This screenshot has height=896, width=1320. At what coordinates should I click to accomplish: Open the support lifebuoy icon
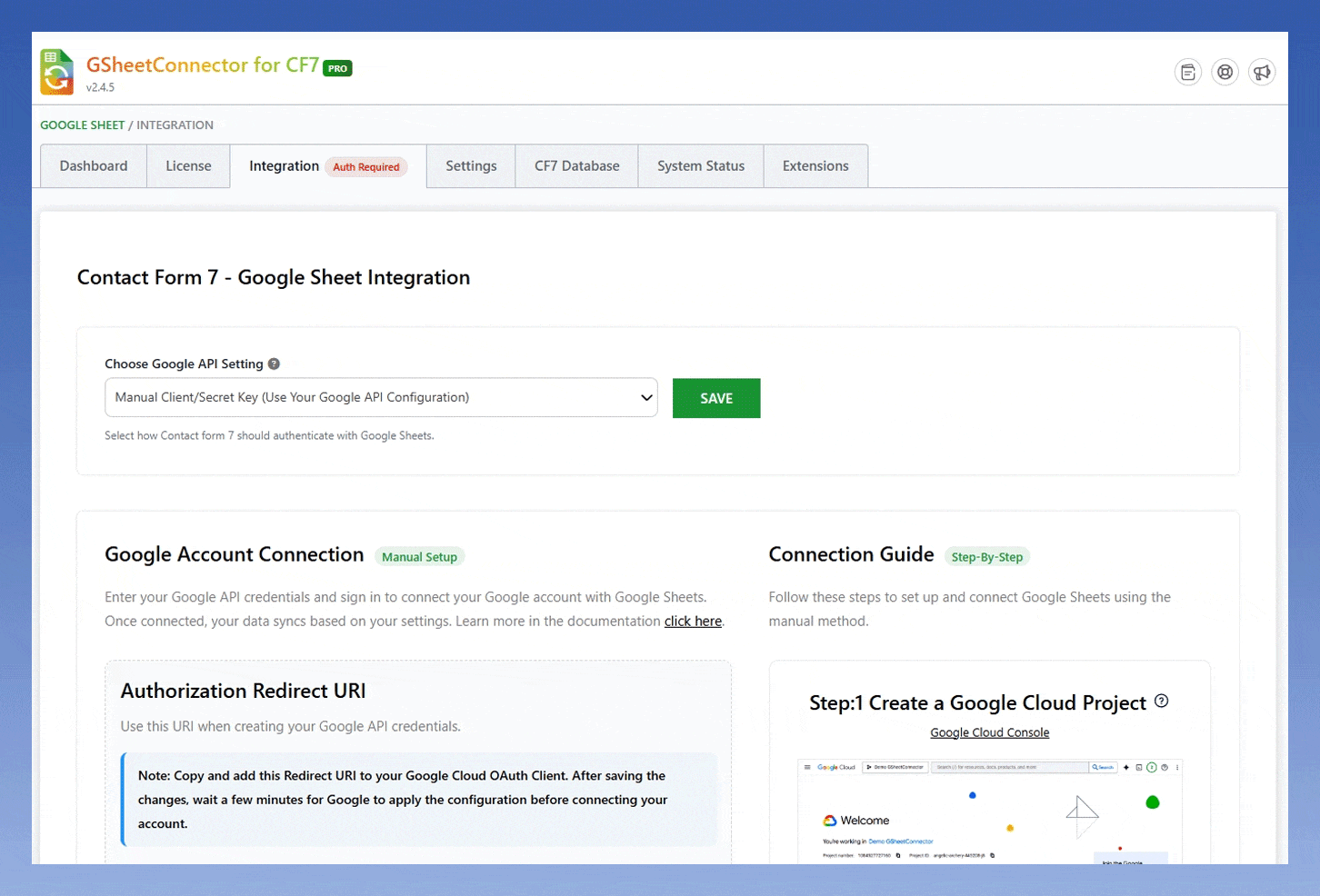pyautogui.click(x=1225, y=72)
